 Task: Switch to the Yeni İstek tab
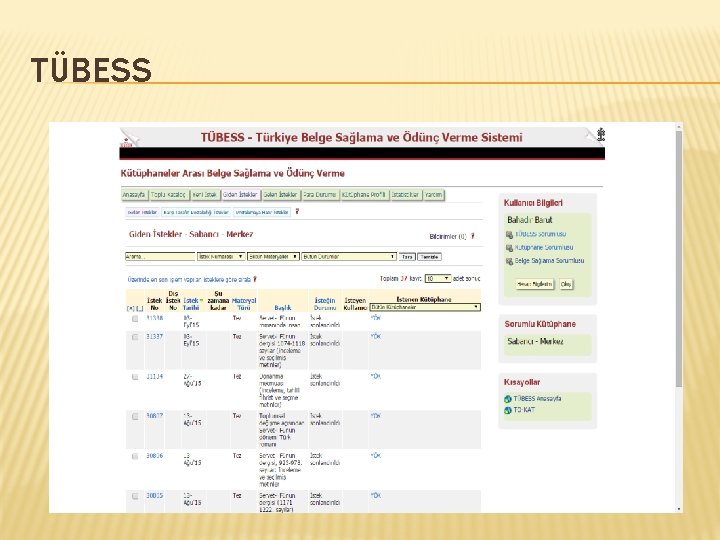(x=204, y=195)
